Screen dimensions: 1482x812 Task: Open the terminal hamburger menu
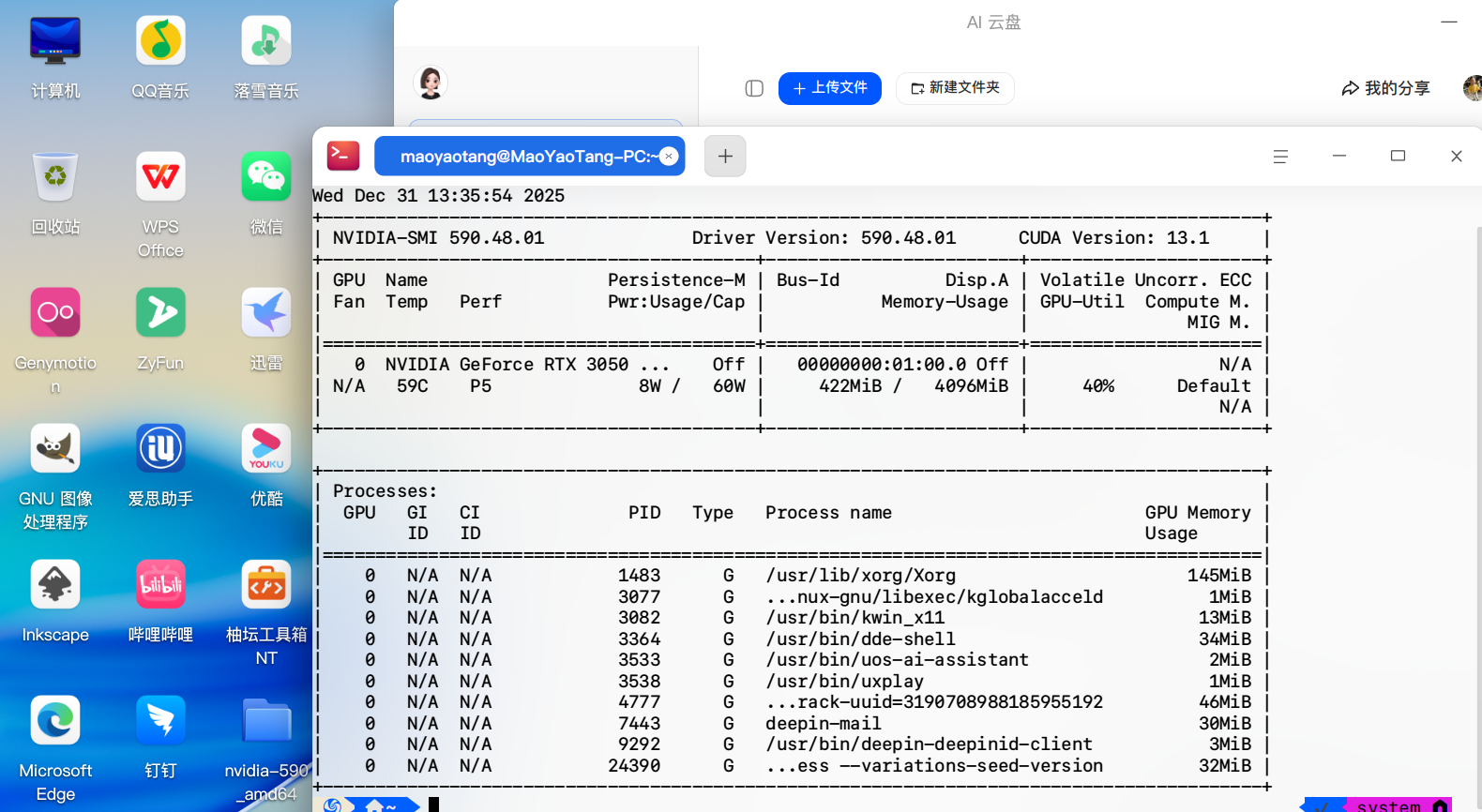1280,157
